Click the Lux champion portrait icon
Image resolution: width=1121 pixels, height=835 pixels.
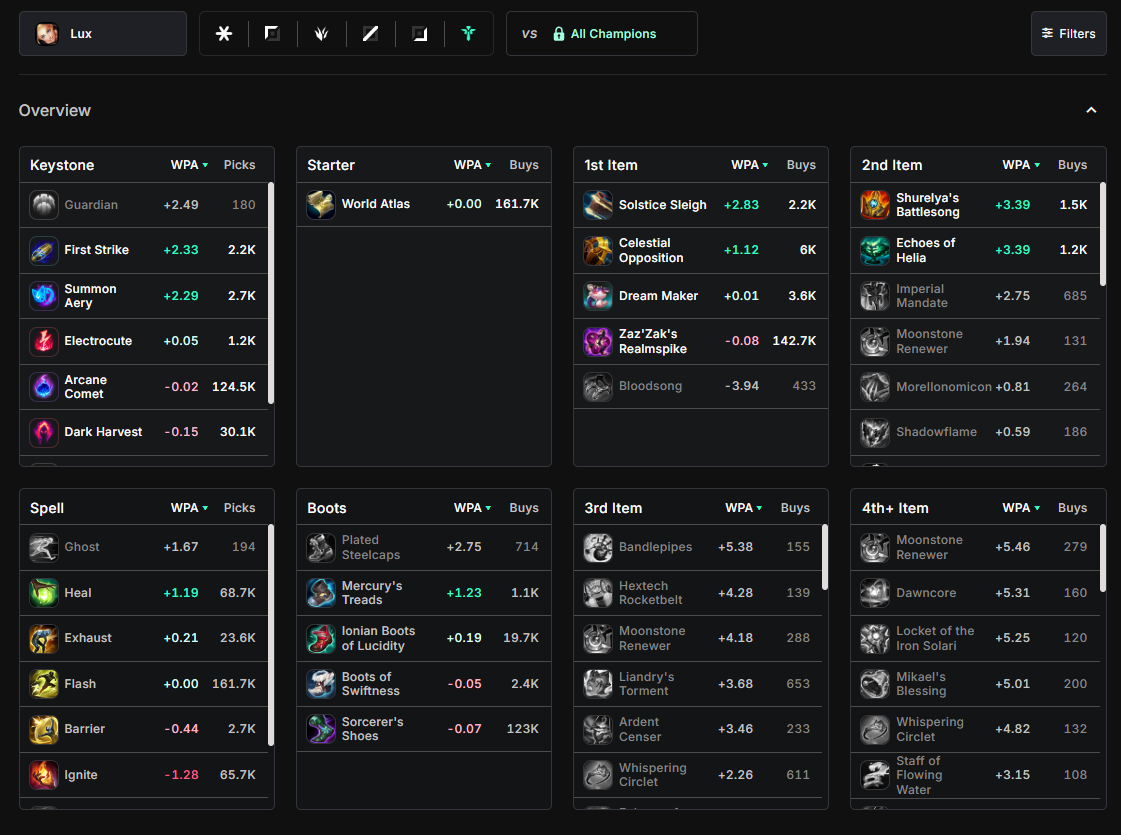pos(47,34)
